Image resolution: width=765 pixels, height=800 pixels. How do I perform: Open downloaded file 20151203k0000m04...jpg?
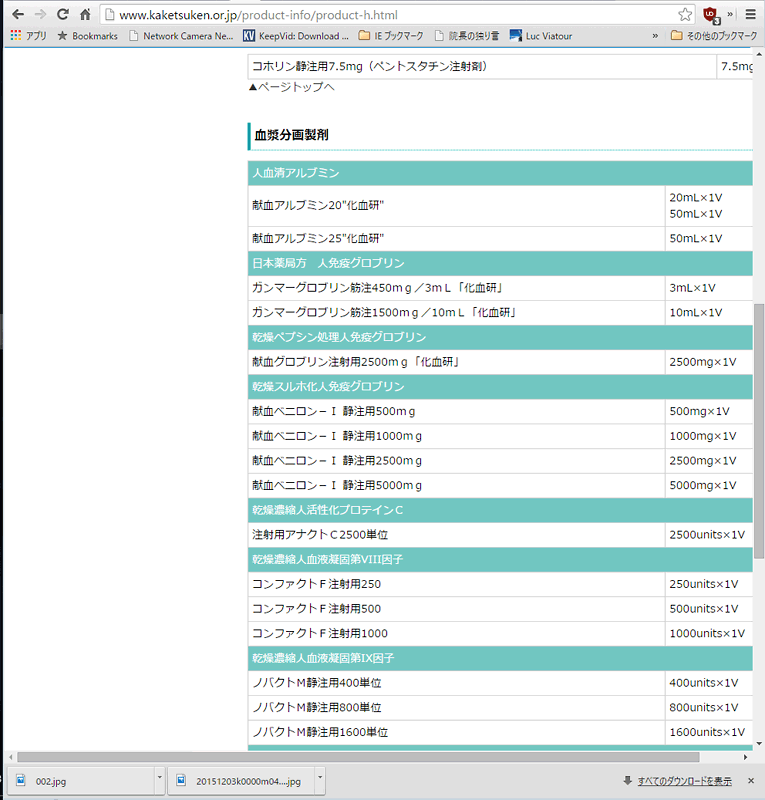coord(241,781)
